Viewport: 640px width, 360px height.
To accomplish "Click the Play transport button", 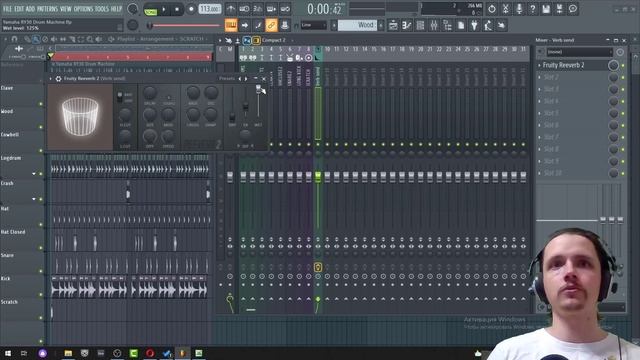I will (x=164, y=9).
